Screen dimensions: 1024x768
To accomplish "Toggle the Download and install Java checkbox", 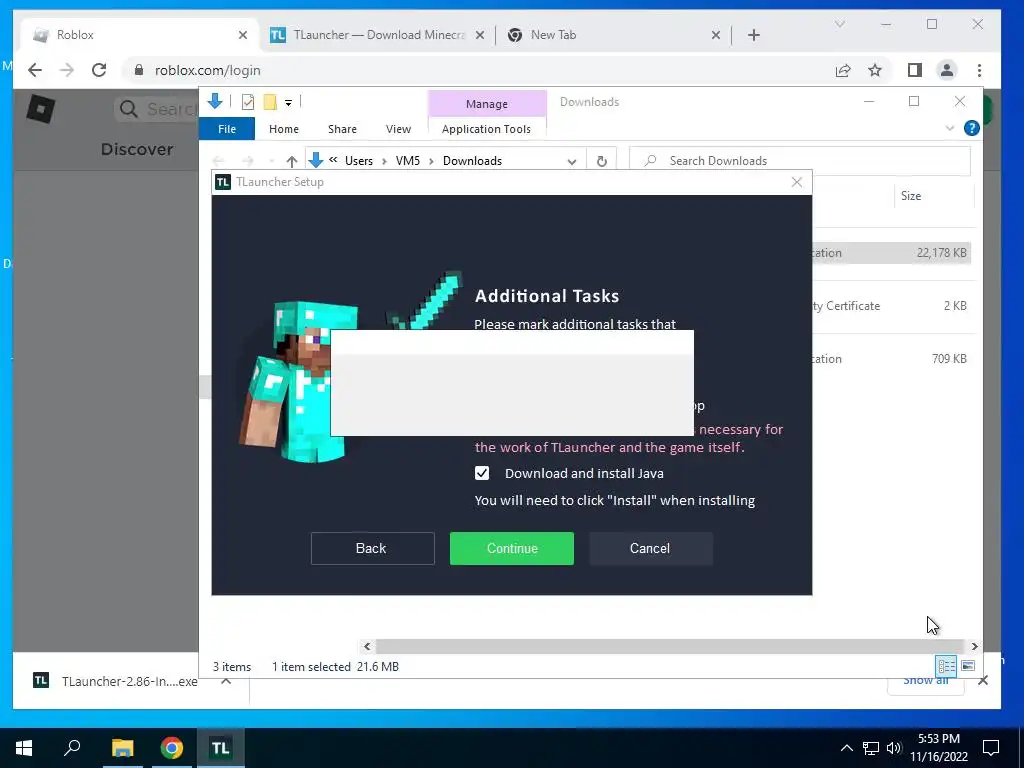I will (482, 473).
